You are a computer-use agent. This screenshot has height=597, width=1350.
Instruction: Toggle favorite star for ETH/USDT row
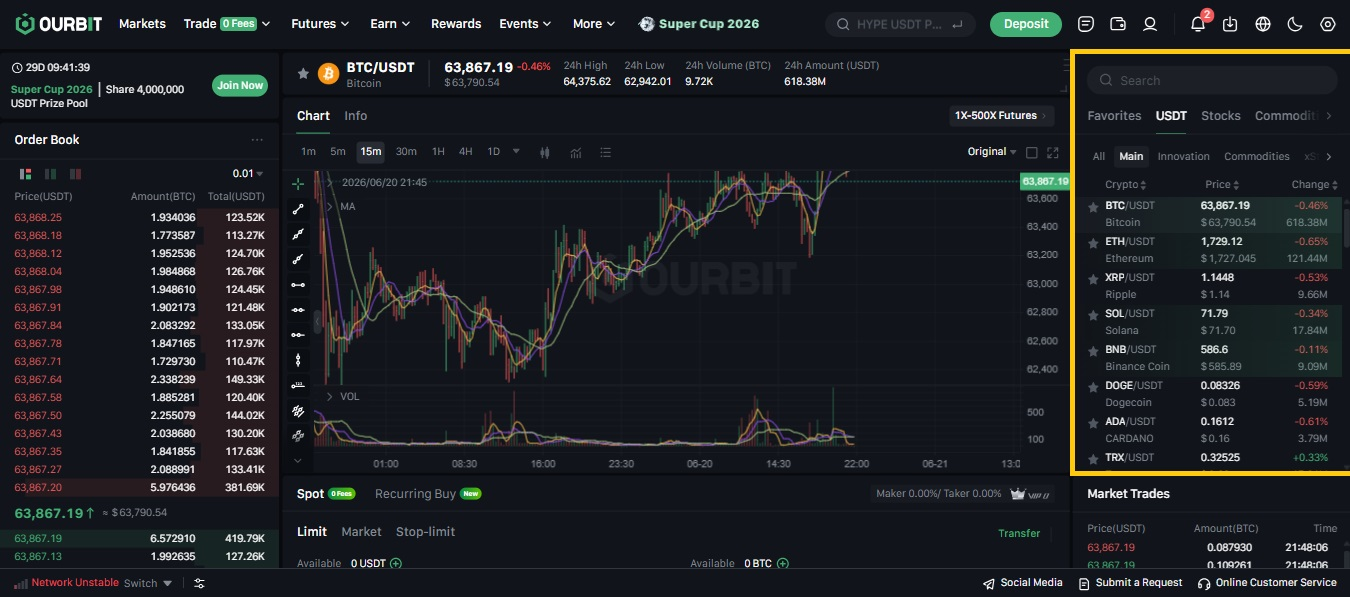click(1093, 243)
